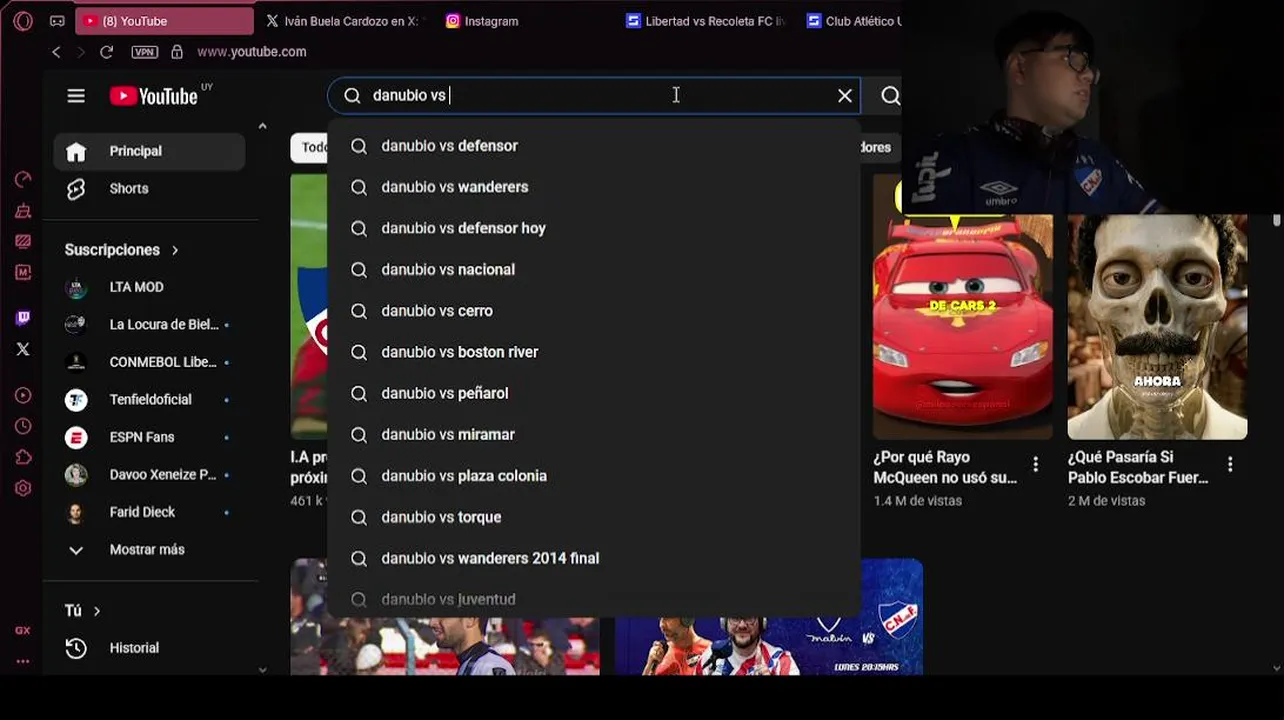Click the Shorts icon in sidebar
Image resolution: width=1284 pixels, height=720 pixels.
click(x=76, y=189)
